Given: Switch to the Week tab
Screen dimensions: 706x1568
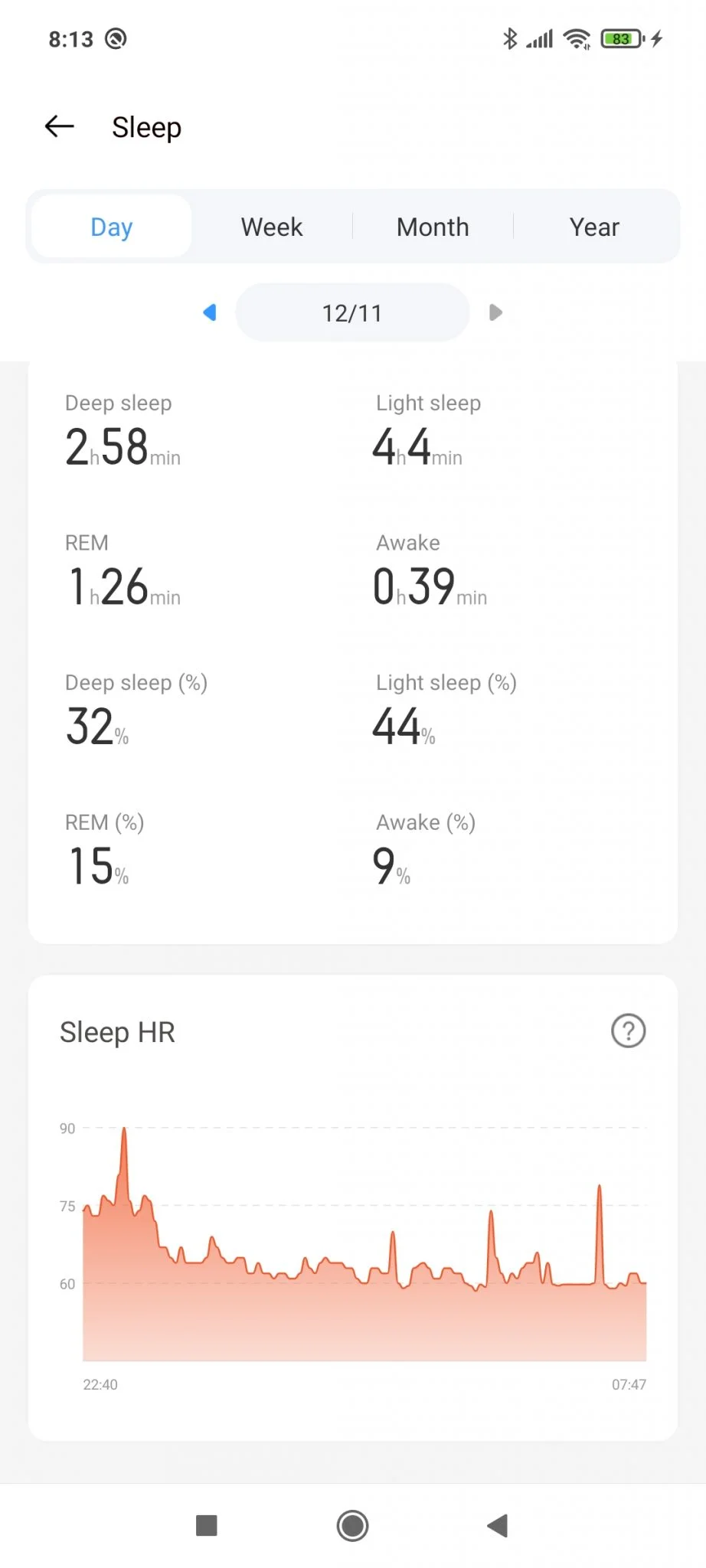Looking at the screenshot, I should (272, 227).
